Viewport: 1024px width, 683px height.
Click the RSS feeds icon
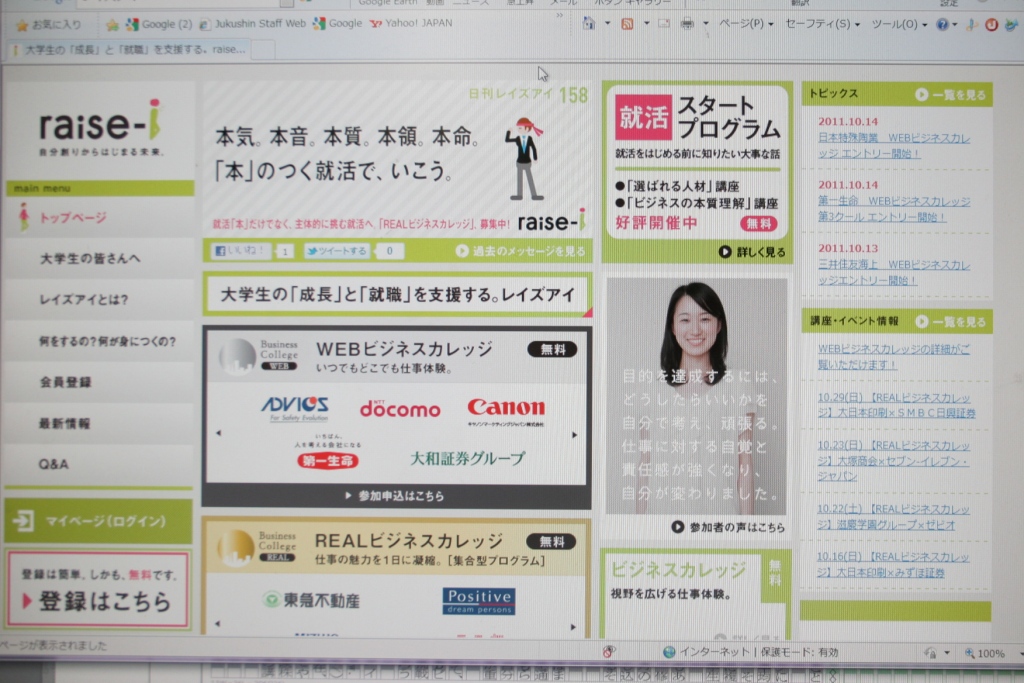(627, 24)
